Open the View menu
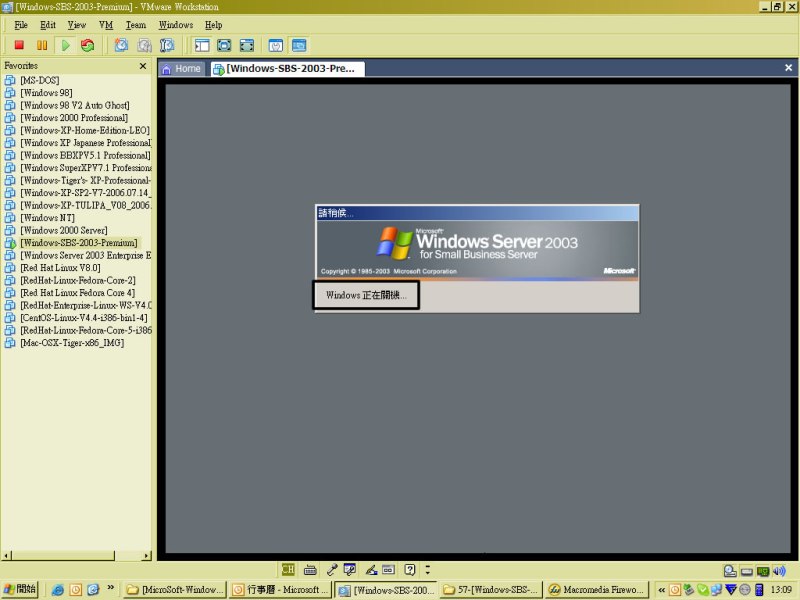The image size is (800, 600). pyautogui.click(x=77, y=25)
